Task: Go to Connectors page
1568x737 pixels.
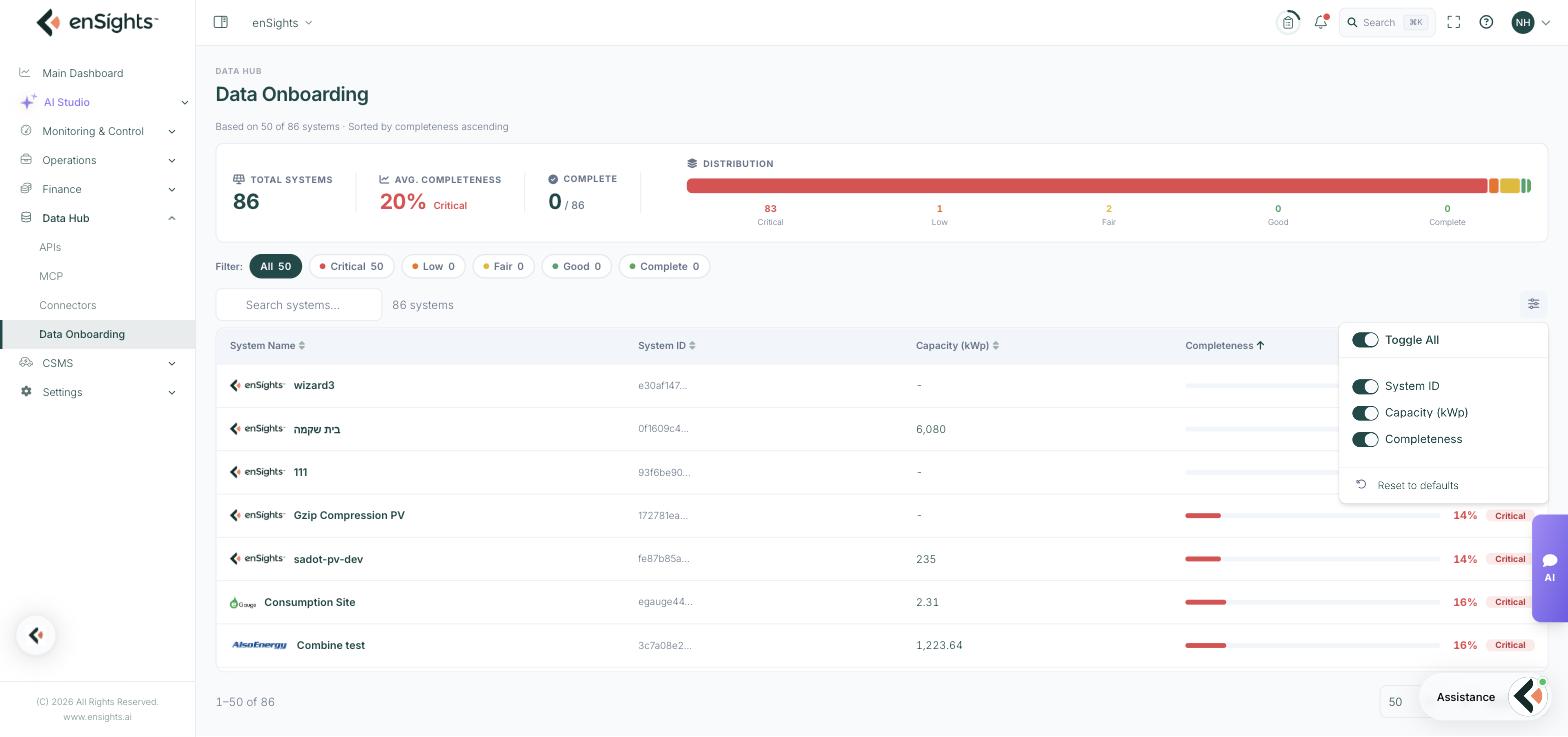Action: (x=68, y=305)
